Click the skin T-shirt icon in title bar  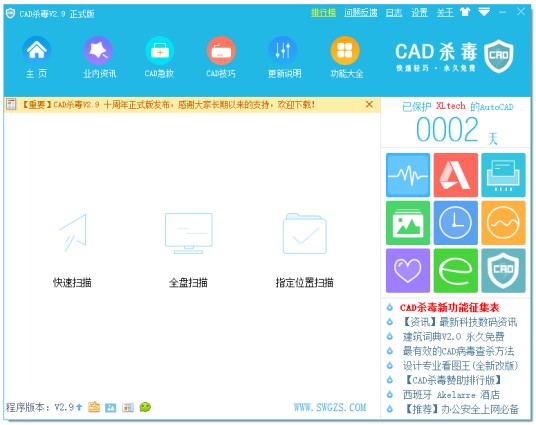[x=465, y=12]
